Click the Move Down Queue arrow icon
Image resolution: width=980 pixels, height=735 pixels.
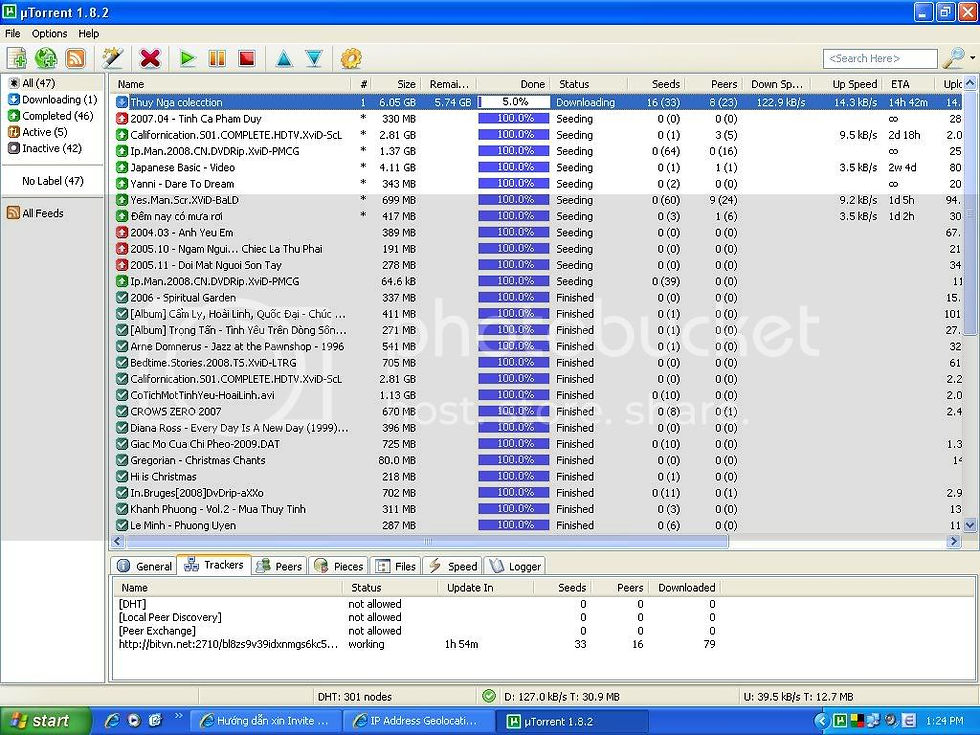click(314, 59)
